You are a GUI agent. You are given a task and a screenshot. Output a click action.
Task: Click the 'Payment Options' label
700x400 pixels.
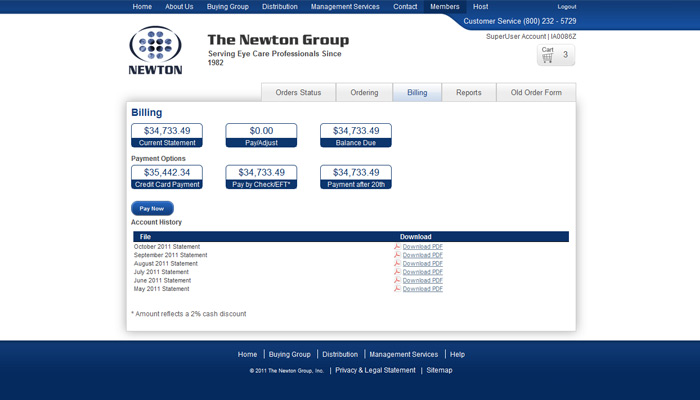coord(158,158)
